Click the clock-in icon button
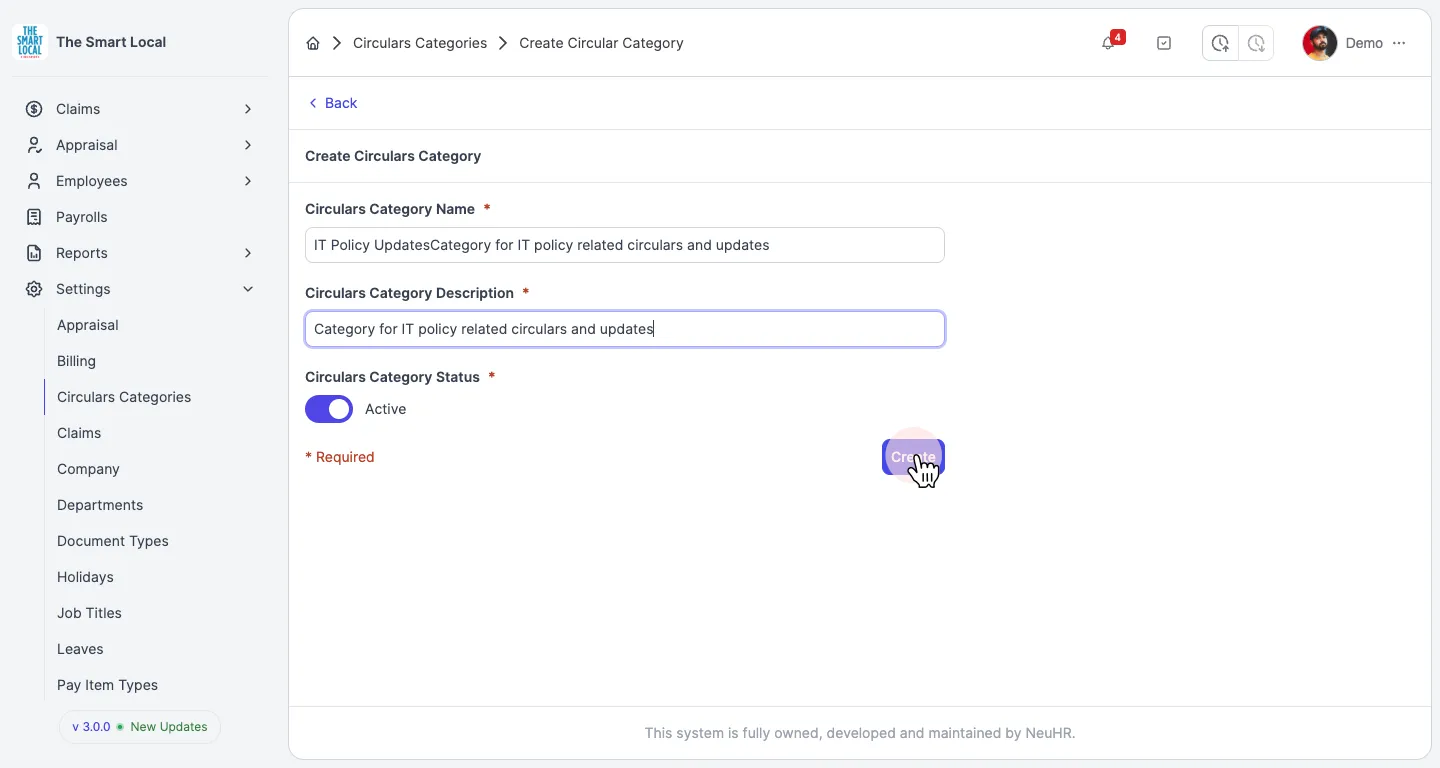Image resolution: width=1440 pixels, height=768 pixels. [x=1220, y=43]
